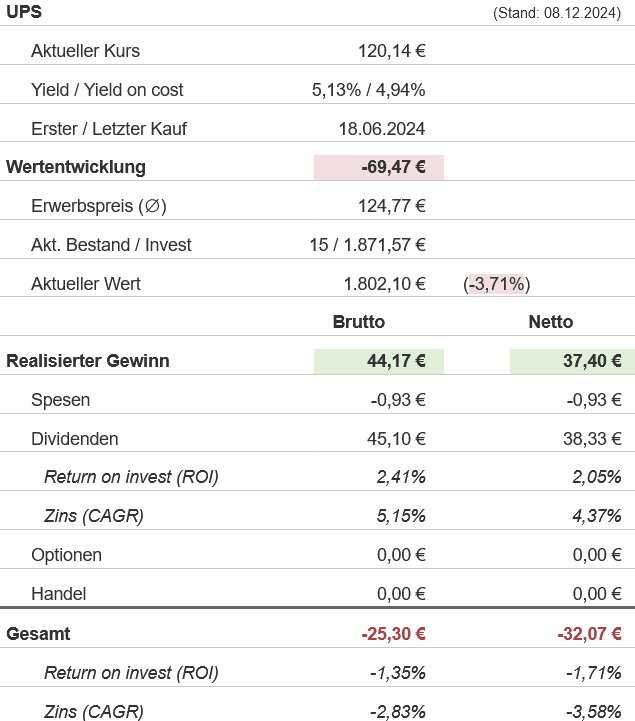Click the Yield / Yield on cost row label
This screenshot has height=721, width=635.
(107, 90)
